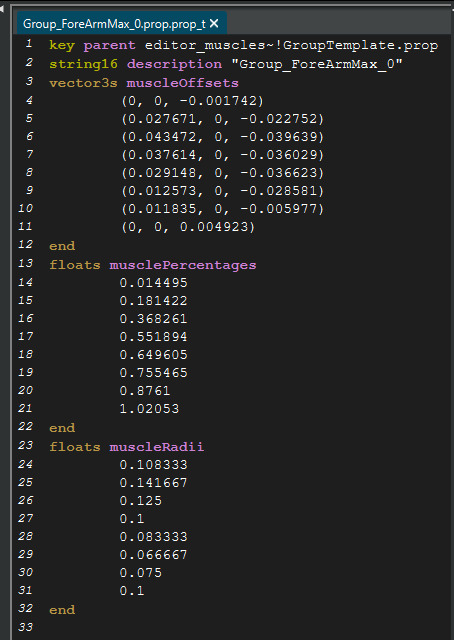This screenshot has width=454, height=640.
Task: Click the value 0.551894
Action: pos(154,336)
